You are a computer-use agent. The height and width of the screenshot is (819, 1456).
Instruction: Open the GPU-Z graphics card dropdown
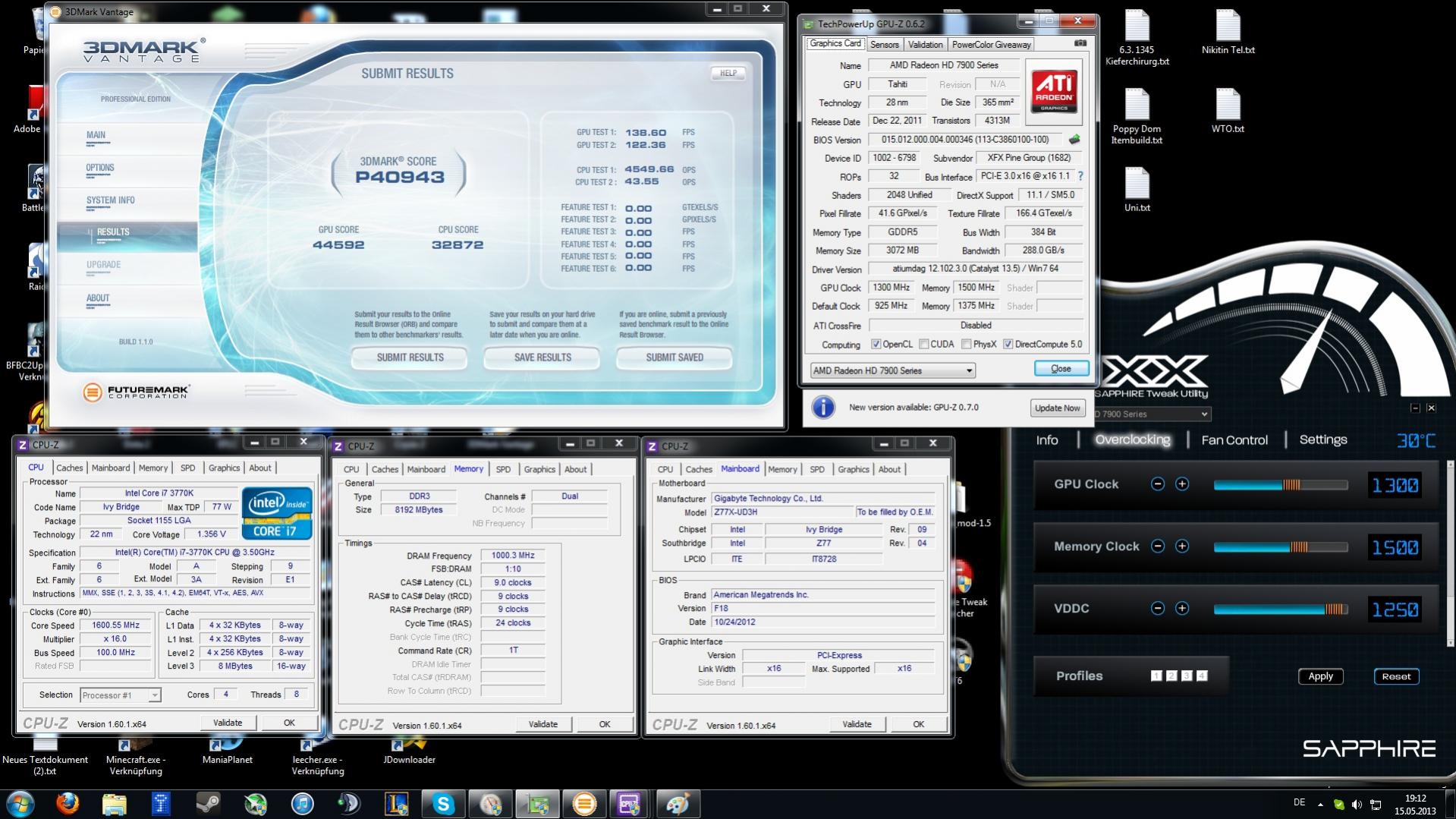(x=892, y=370)
